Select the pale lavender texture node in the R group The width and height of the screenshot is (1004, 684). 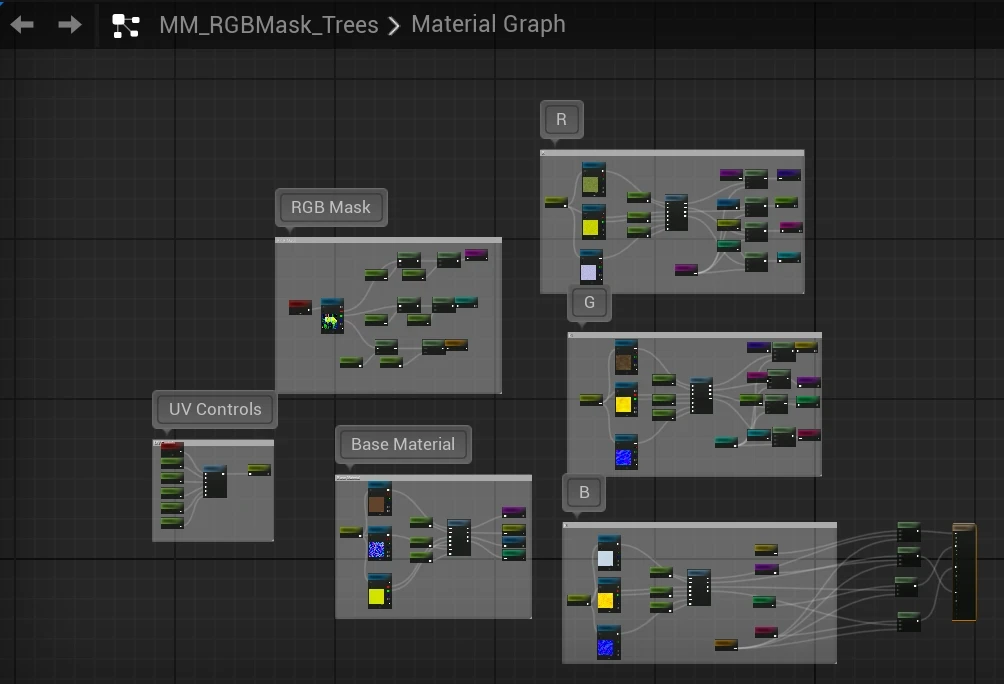tap(592, 268)
